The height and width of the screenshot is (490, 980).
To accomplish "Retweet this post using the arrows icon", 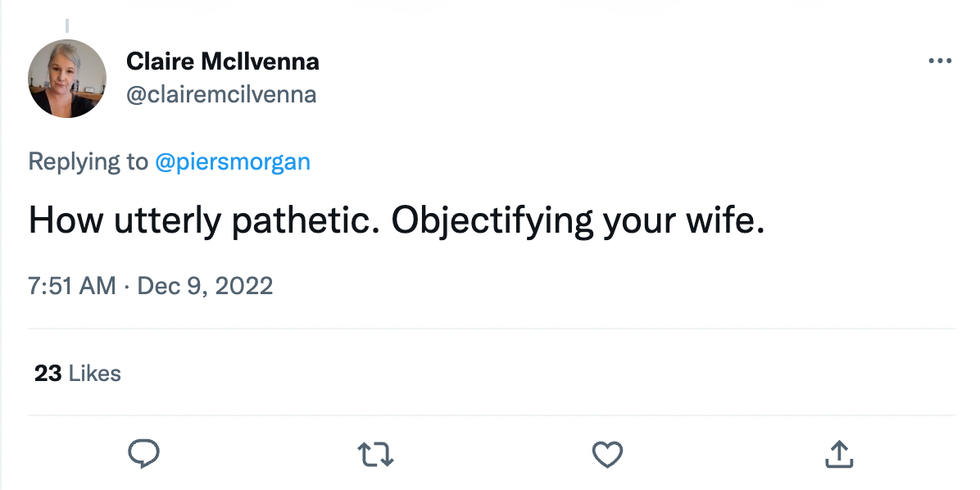I will (375, 456).
